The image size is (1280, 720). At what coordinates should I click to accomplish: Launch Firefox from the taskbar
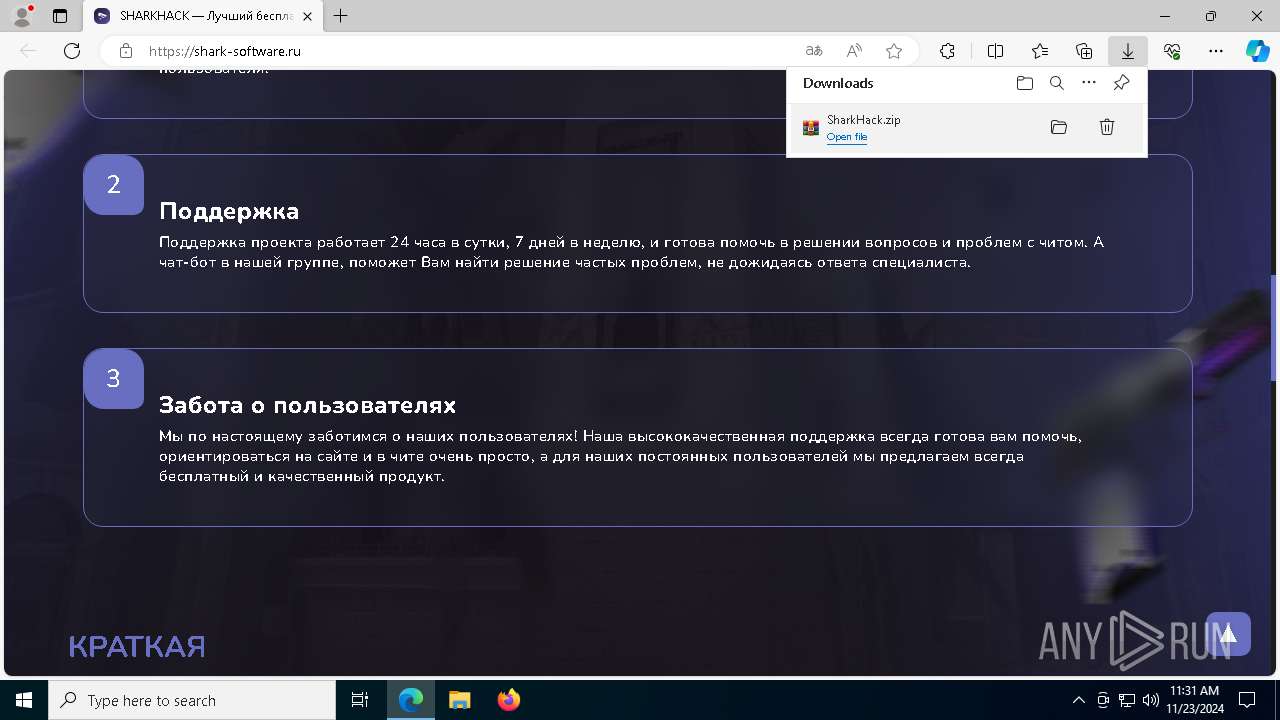coord(509,700)
